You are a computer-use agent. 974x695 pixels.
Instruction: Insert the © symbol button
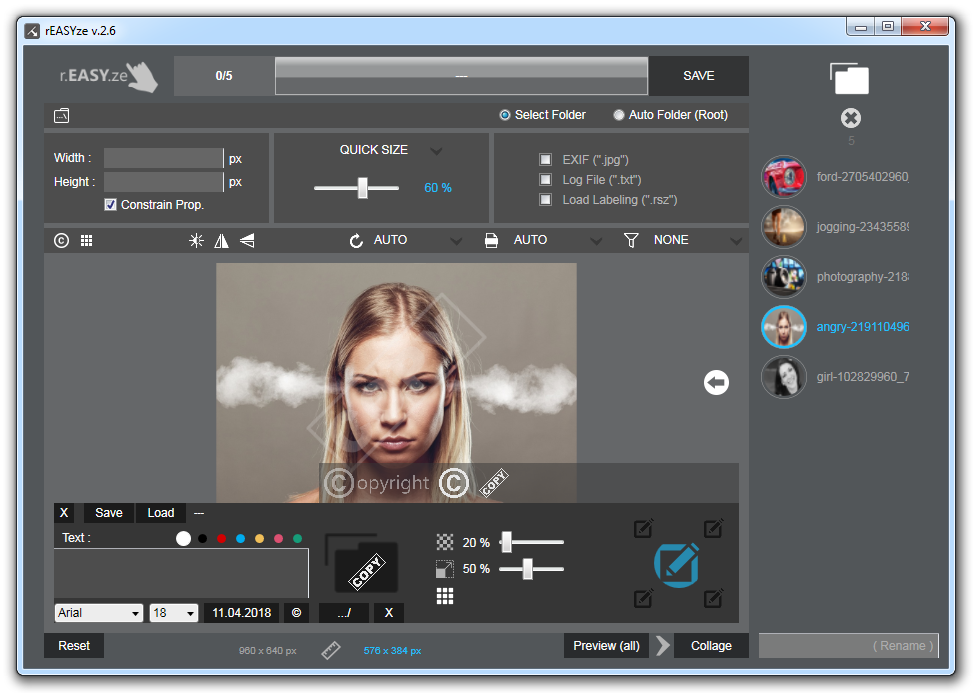[x=296, y=613]
